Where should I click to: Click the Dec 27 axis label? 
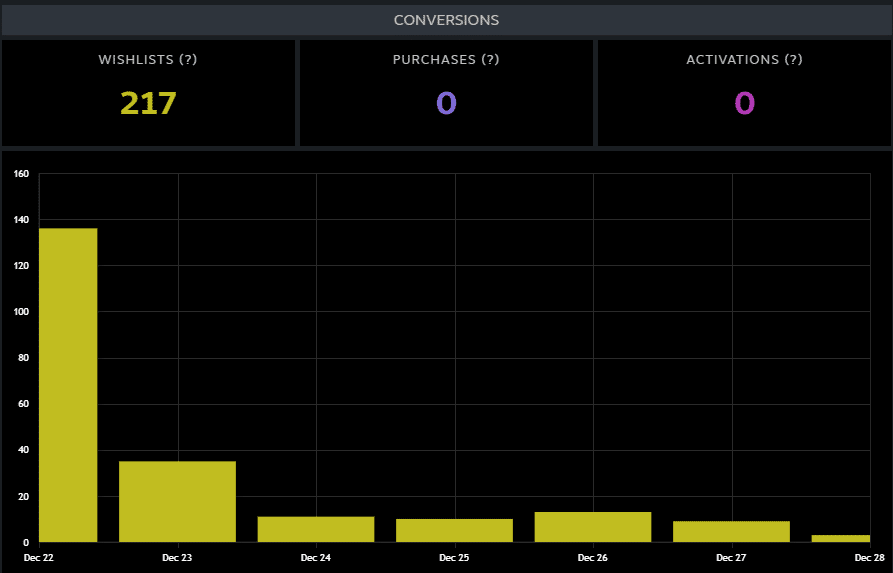731,558
